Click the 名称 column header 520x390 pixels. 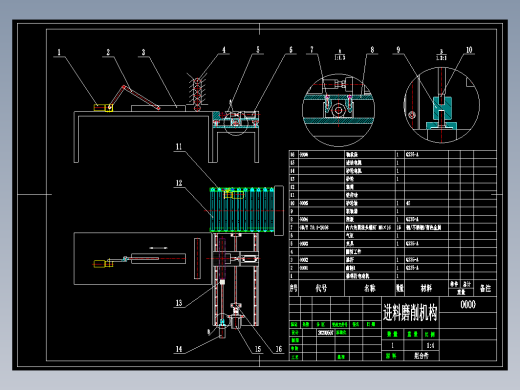(x=370, y=288)
